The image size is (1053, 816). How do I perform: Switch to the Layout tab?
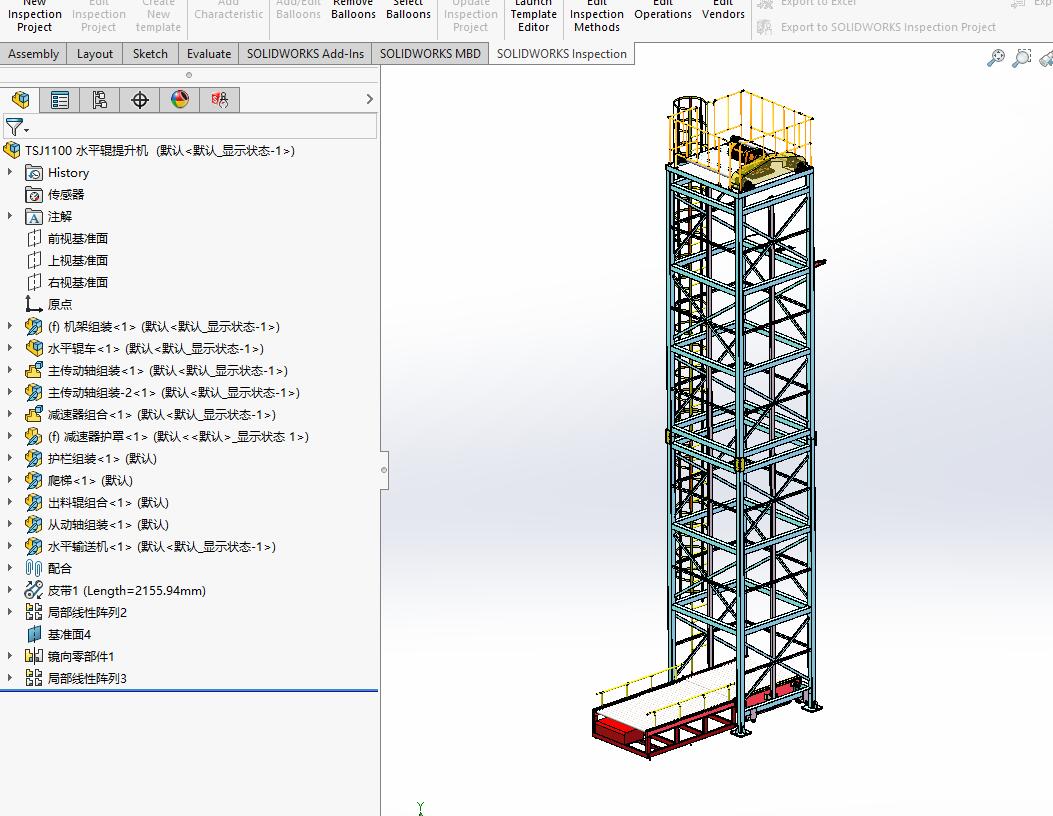click(x=95, y=54)
